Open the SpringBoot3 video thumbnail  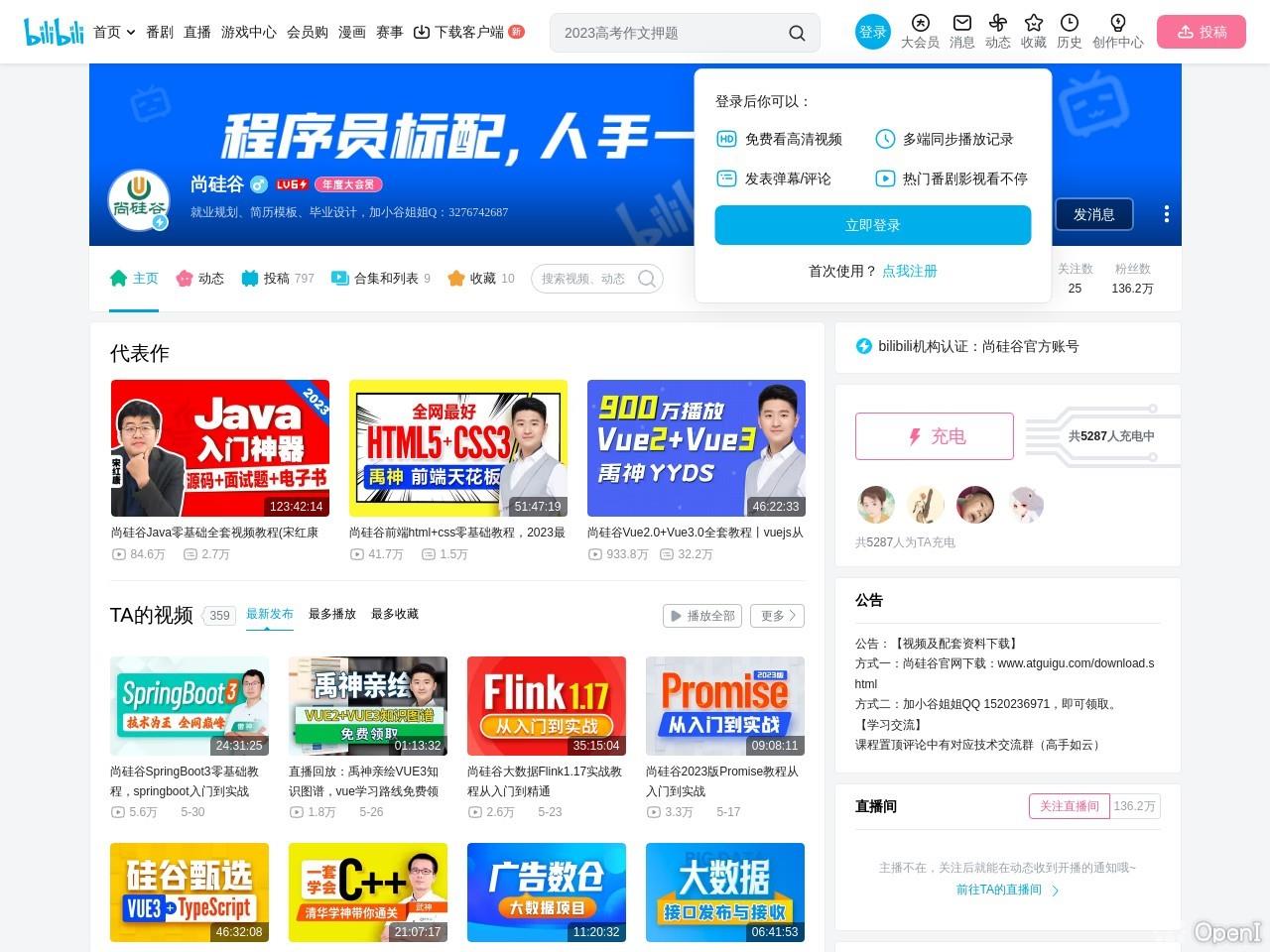pos(189,705)
